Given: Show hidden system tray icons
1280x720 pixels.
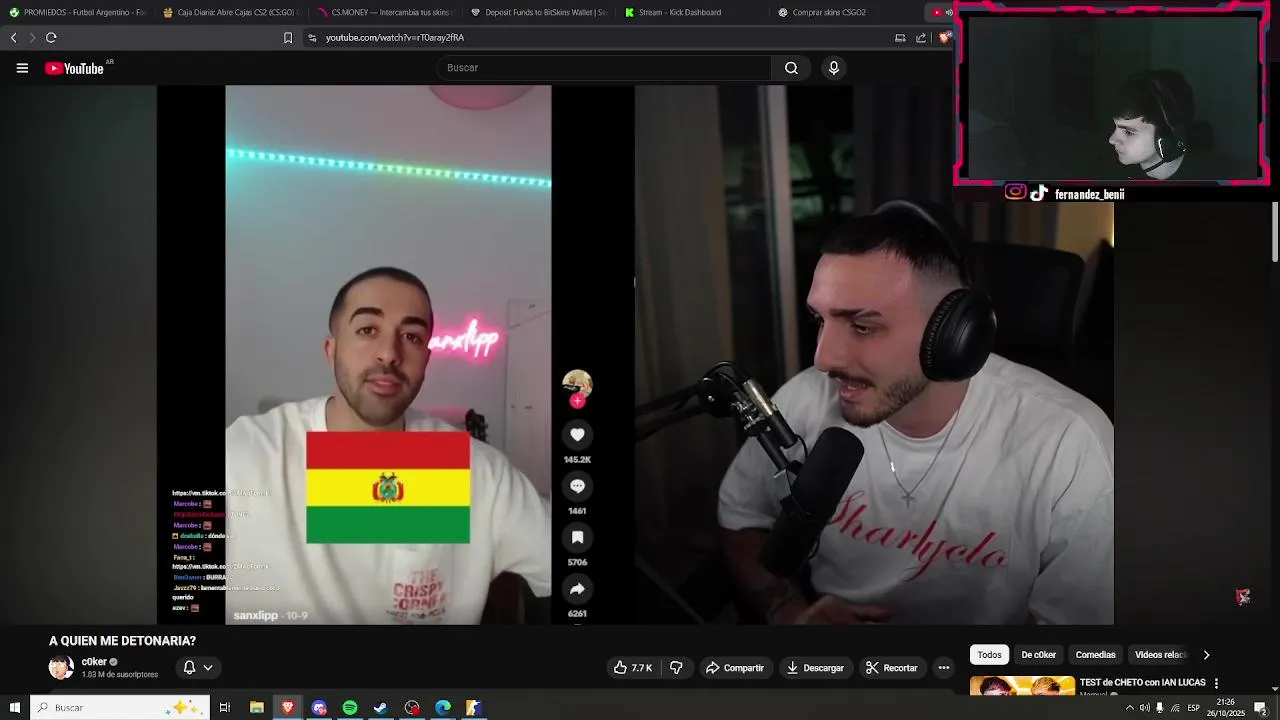Looking at the screenshot, I should [x=1130, y=708].
